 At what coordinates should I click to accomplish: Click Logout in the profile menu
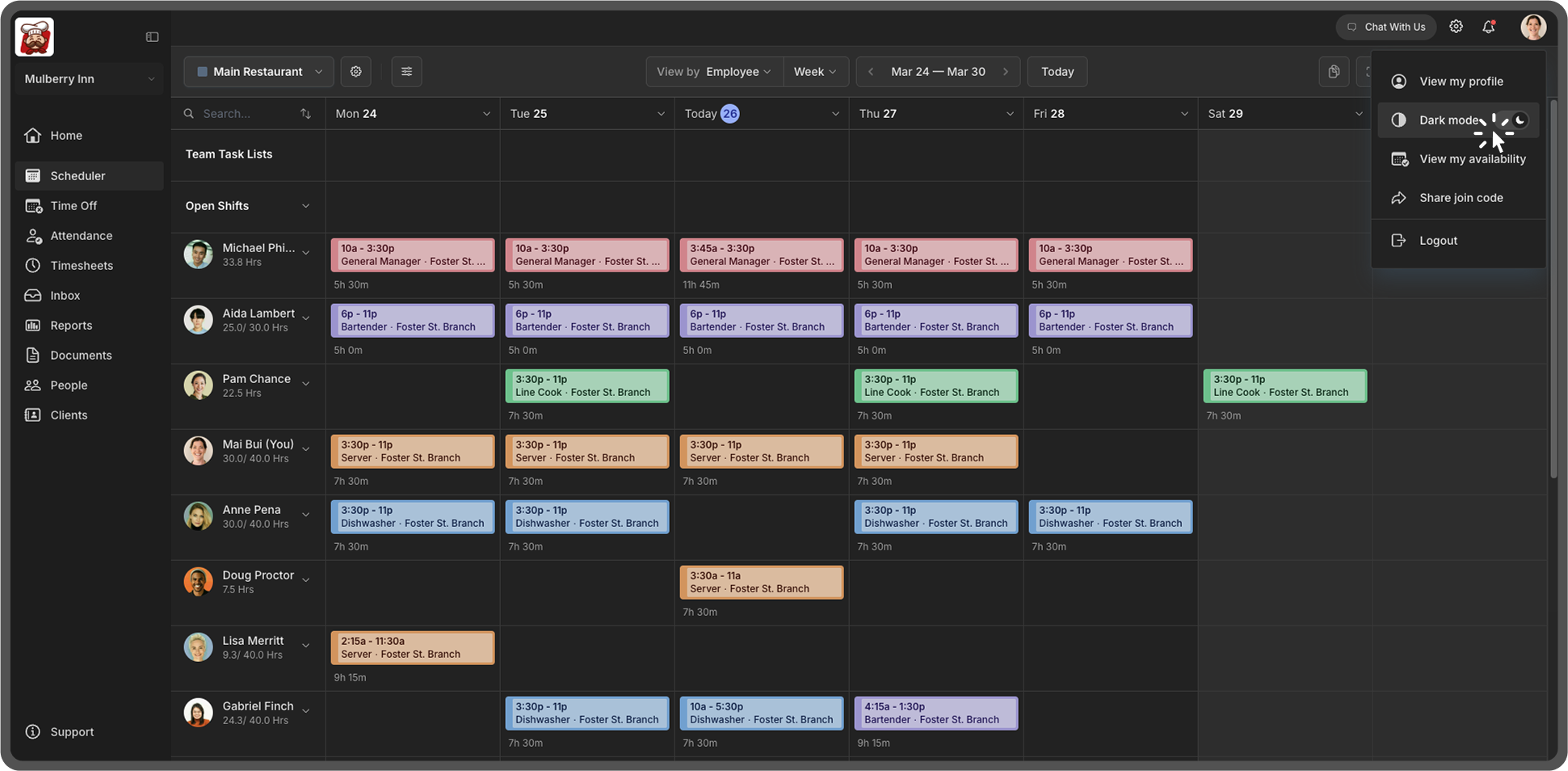pyautogui.click(x=1438, y=240)
